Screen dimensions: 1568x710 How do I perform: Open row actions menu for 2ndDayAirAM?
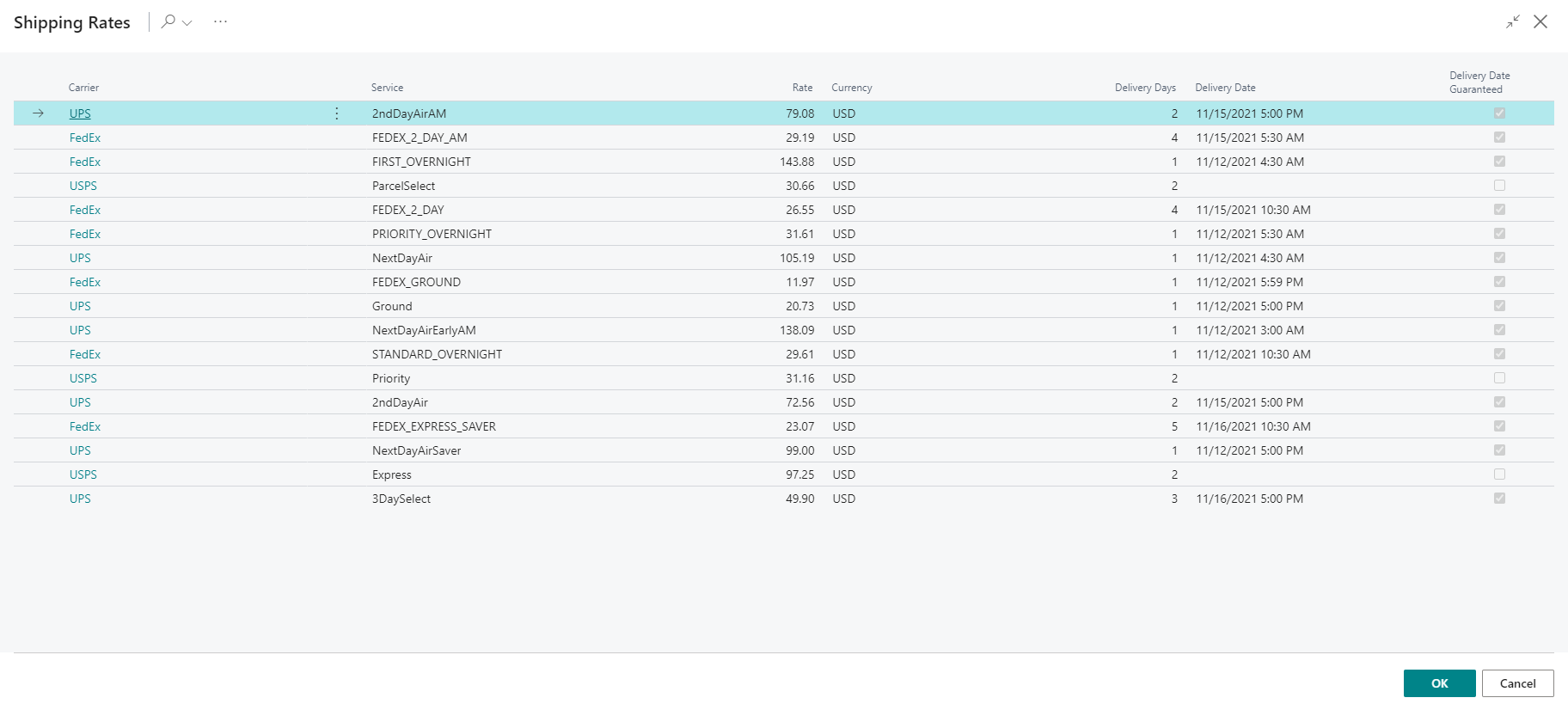pyautogui.click(x=337, y=113)
